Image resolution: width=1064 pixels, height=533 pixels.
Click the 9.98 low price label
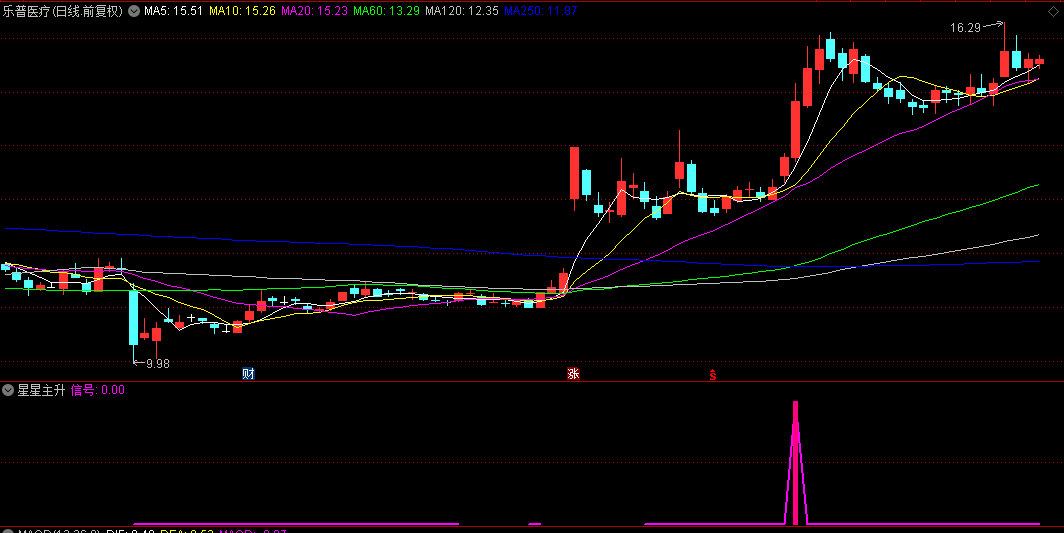tap(157, 363)
